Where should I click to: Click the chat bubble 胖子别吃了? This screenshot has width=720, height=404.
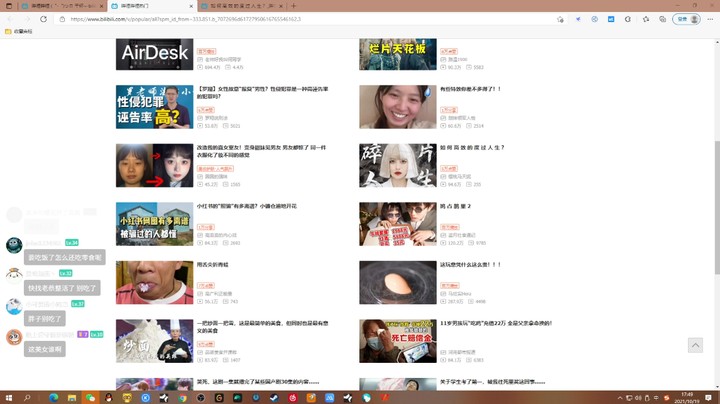click(x=45, y=319)
